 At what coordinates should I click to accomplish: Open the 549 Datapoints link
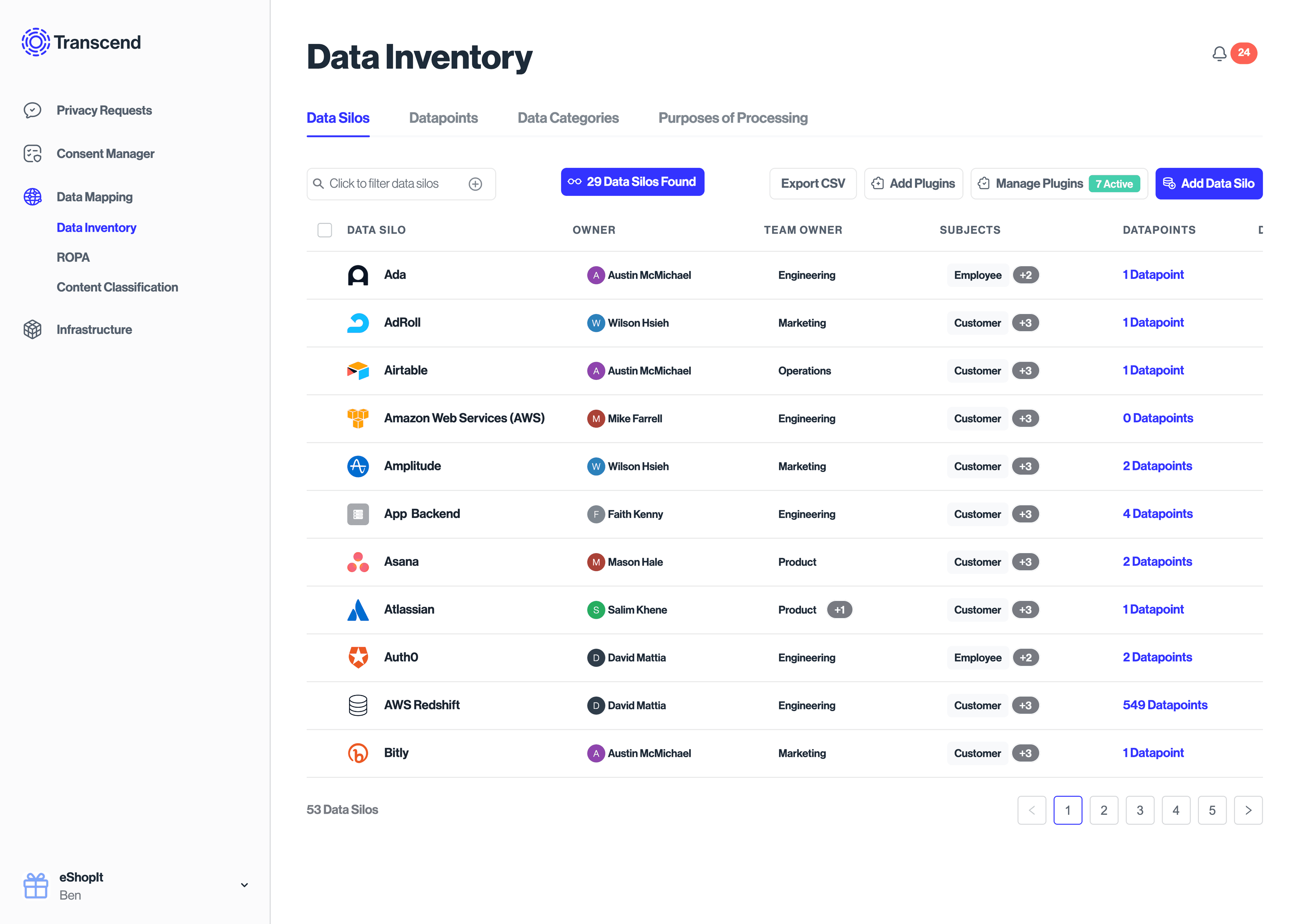(1165, 705)
